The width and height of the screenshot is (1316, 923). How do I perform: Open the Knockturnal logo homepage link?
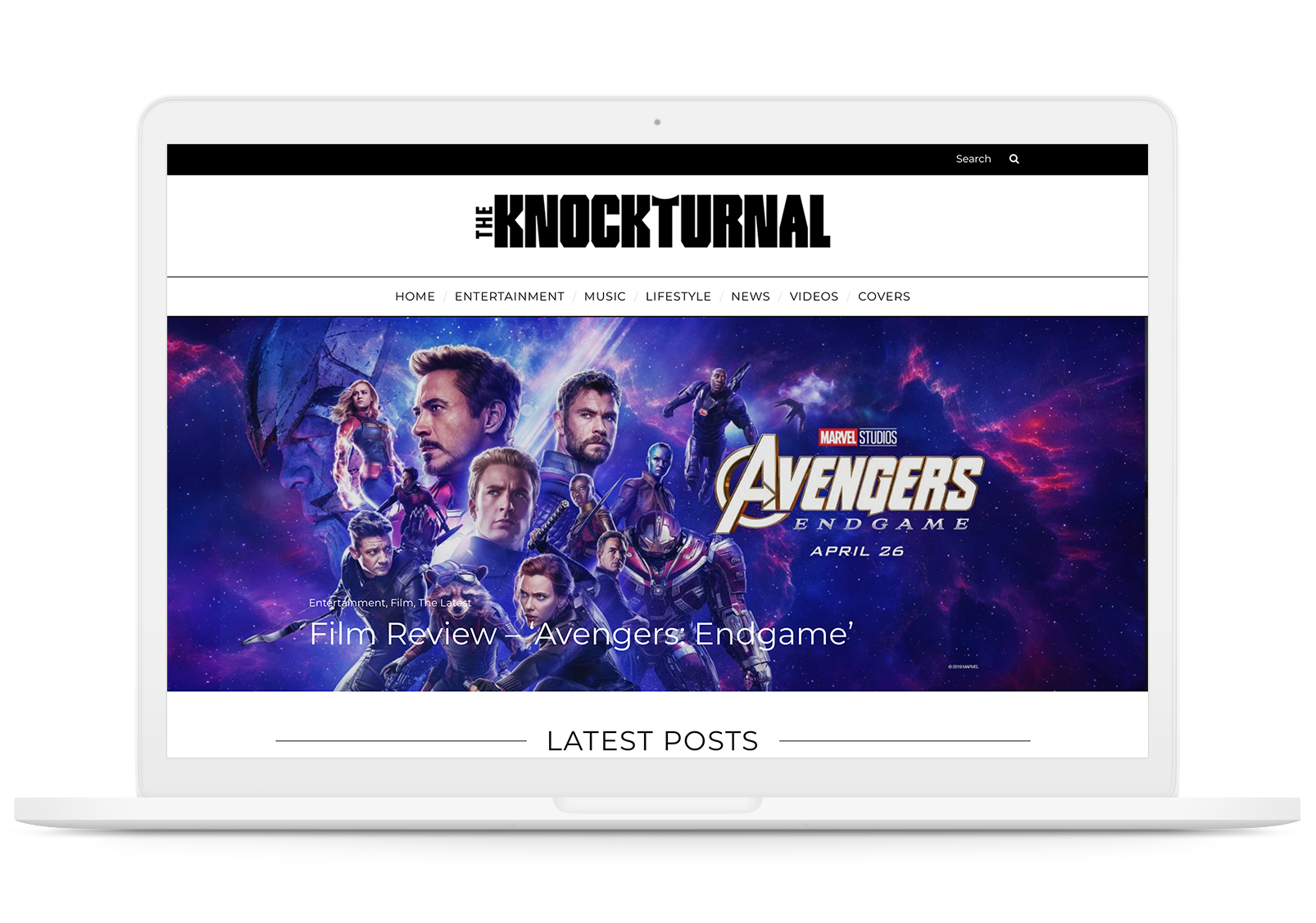[653, 221]
